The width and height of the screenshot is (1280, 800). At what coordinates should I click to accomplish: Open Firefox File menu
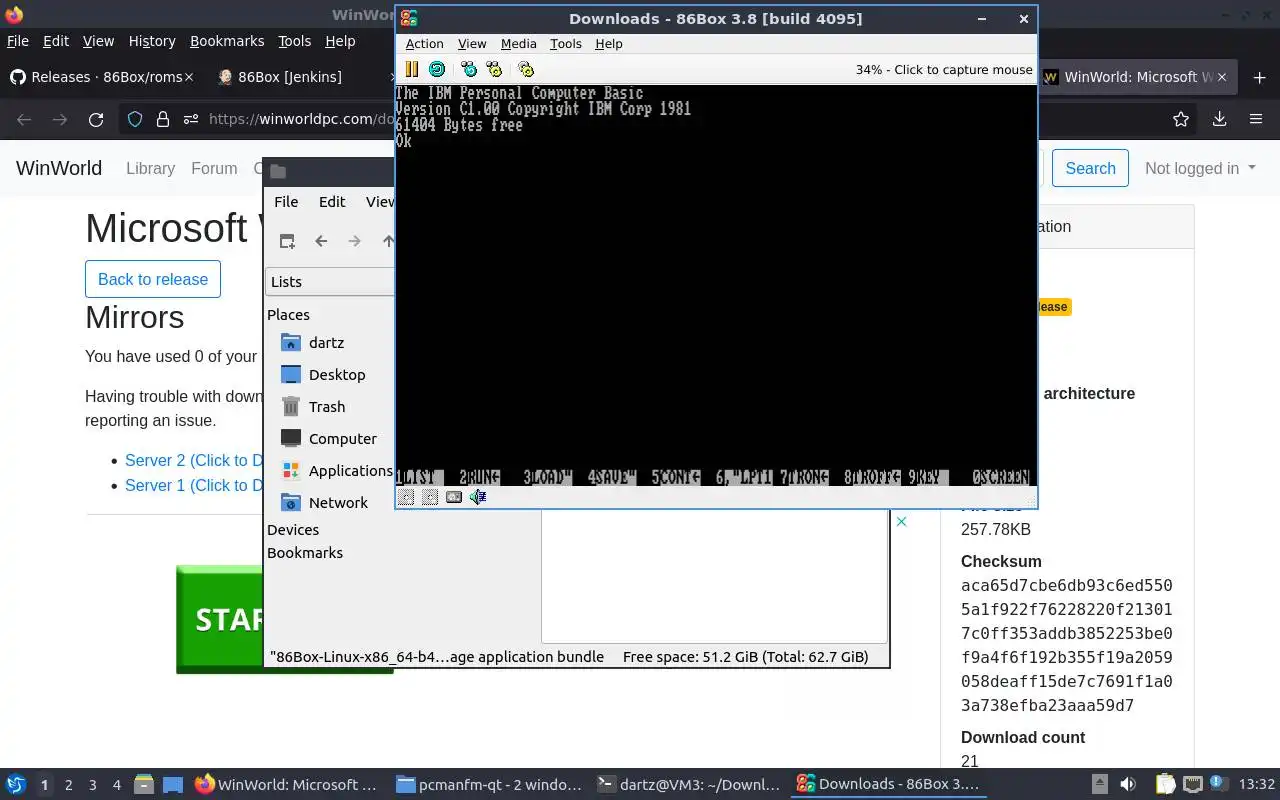point(18,41)
